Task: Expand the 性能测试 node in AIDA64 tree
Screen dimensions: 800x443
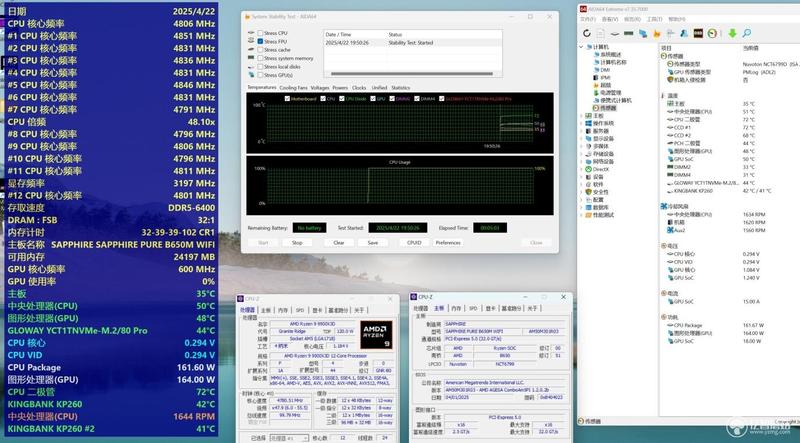Action: point(581,215)
